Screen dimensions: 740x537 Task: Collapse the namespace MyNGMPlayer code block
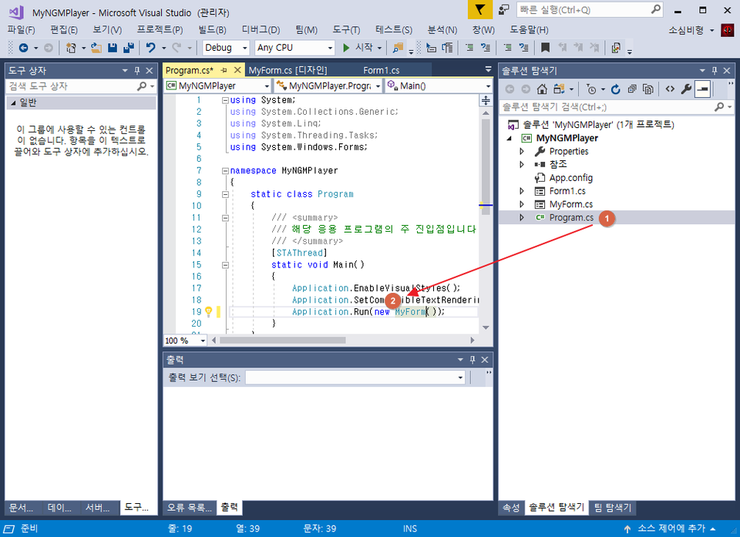click(x=225, y=171)
